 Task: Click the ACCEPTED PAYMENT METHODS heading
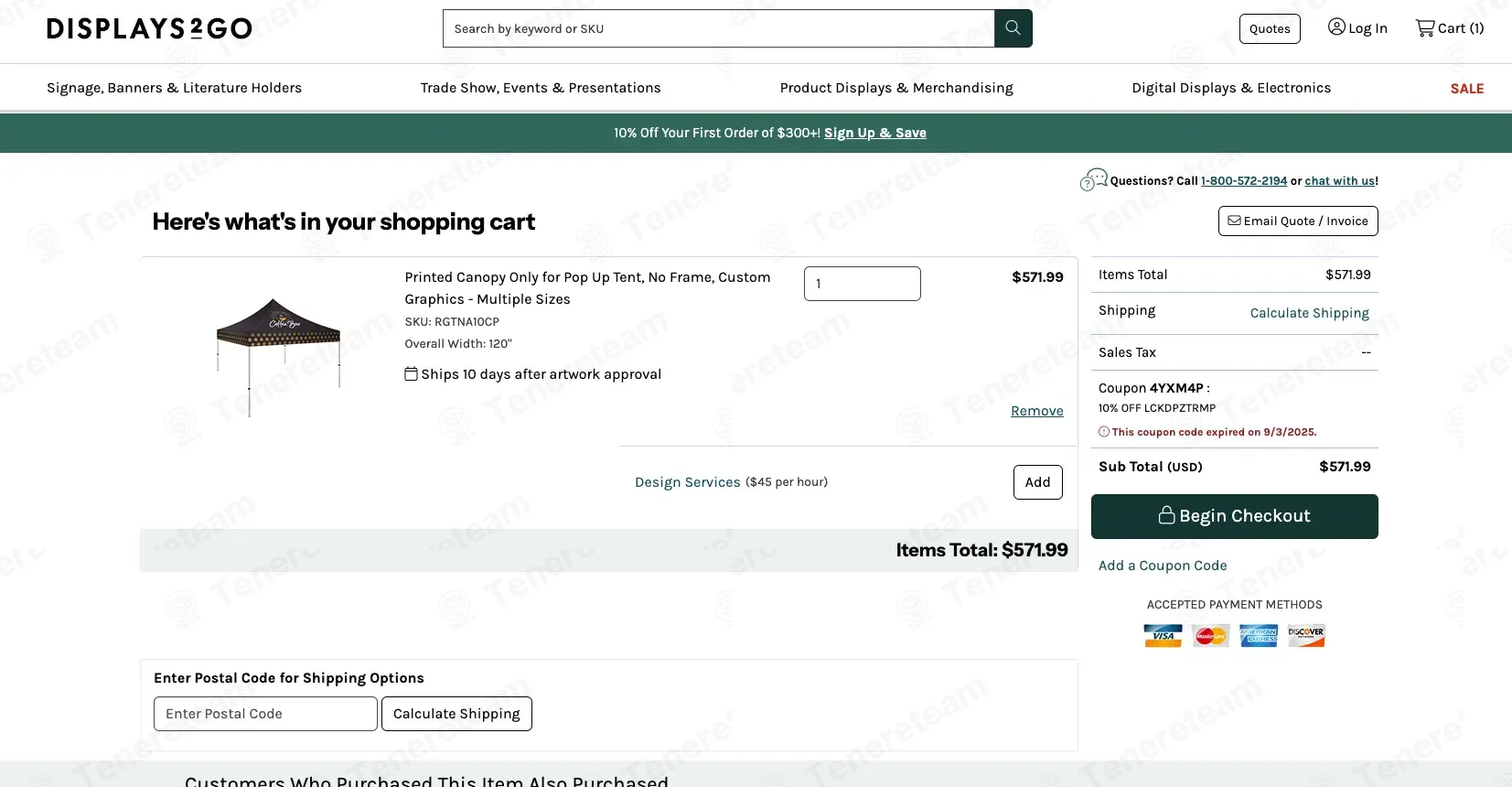(1235, 605)
